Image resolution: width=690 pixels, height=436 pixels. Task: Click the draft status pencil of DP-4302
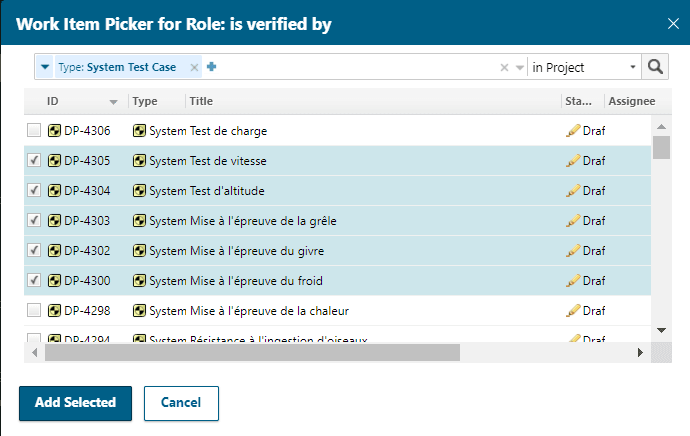(573, 250)
